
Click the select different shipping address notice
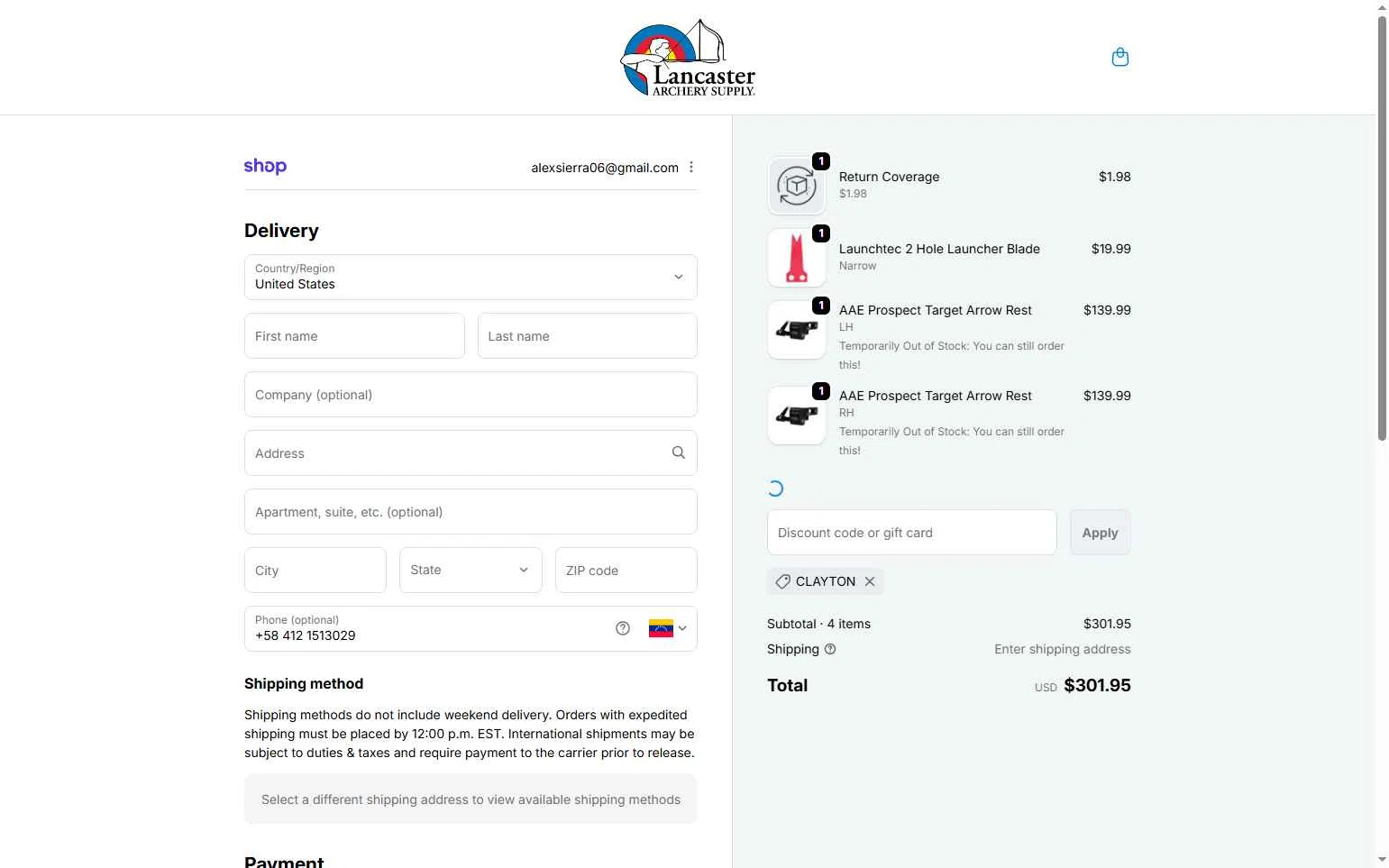click(471, 799)
